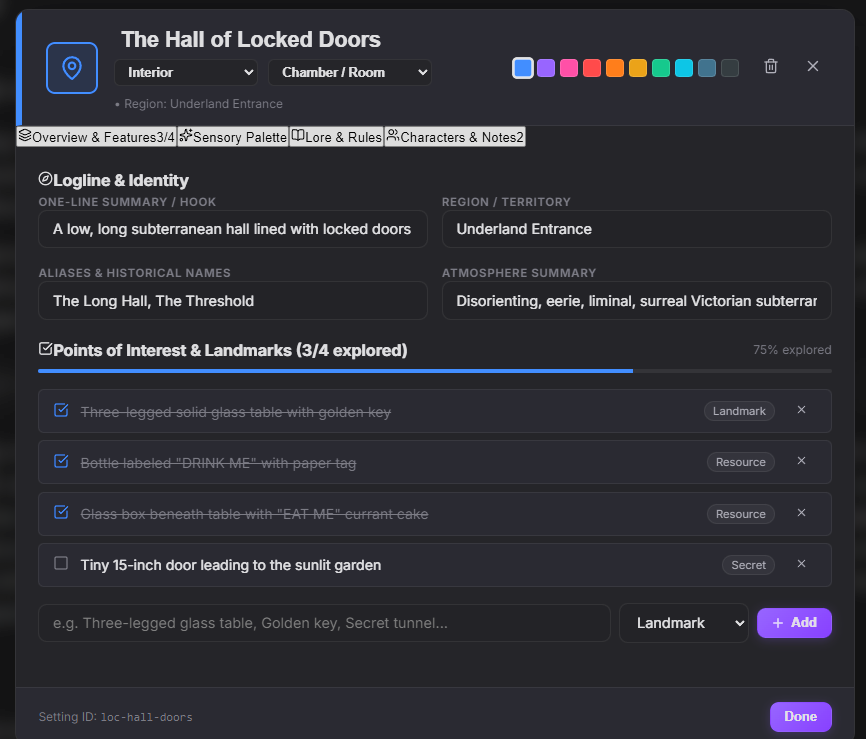Viewport: 866px width, 739px height.
Task: Select the red color swatch
Action: 592,68
